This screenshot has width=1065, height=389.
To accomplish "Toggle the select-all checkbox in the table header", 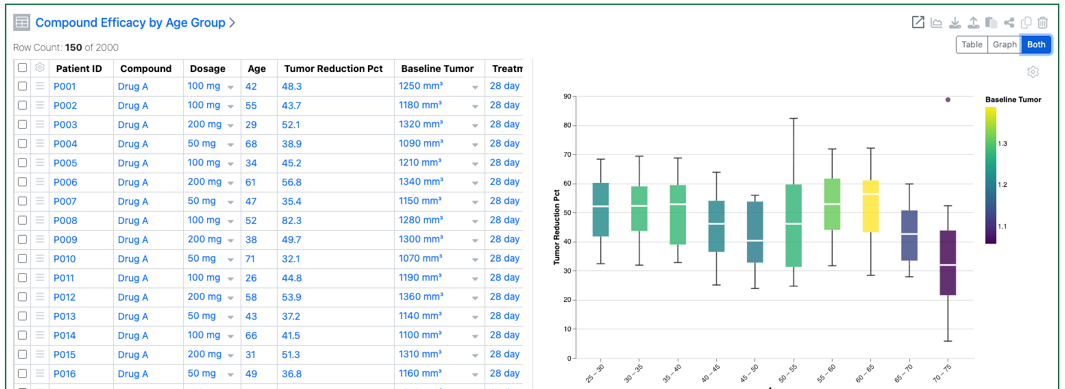I will tap(22, 68).
